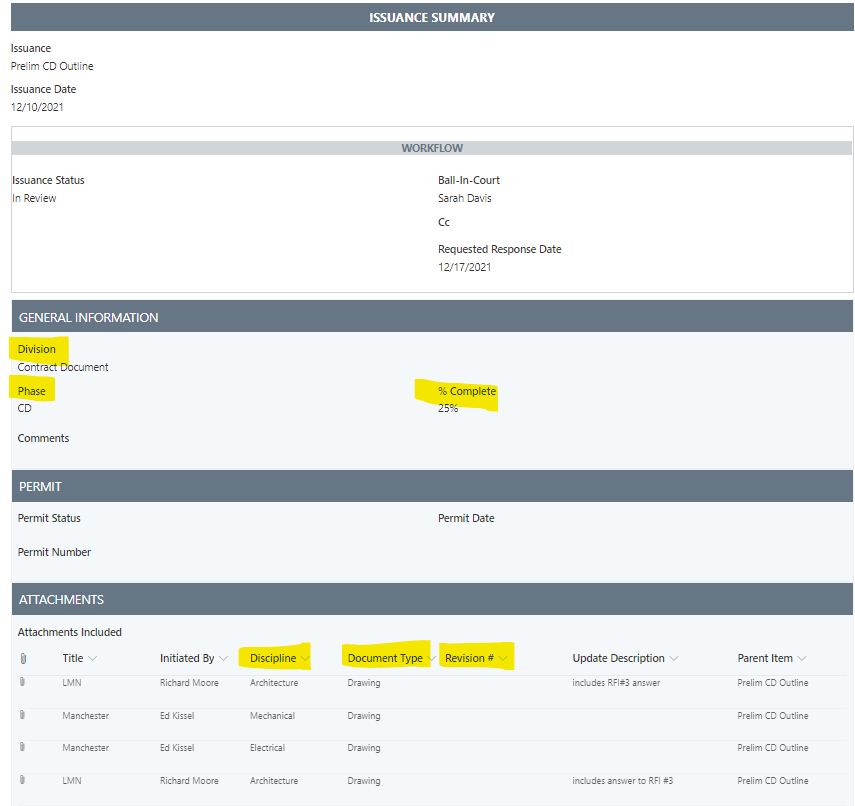Image resolution: width=855 pixels, height=806 pixels.
Task: Open the Revision # column dropdown
Action: pos(503,658)
